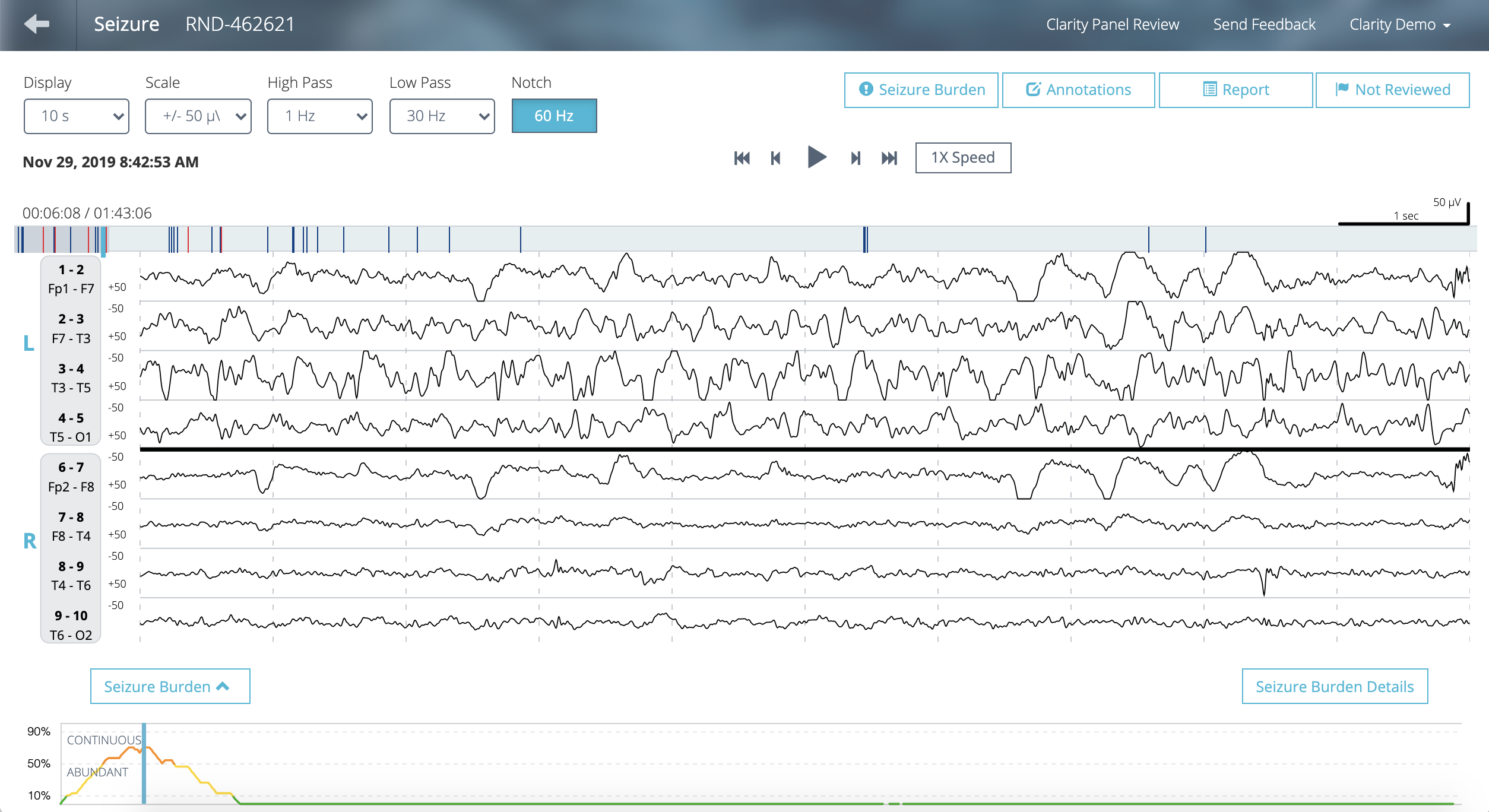Viewport: 1489px width, 812px height.
Task: Open Clarity Panel Review
Action: (x=1113, y=24)
